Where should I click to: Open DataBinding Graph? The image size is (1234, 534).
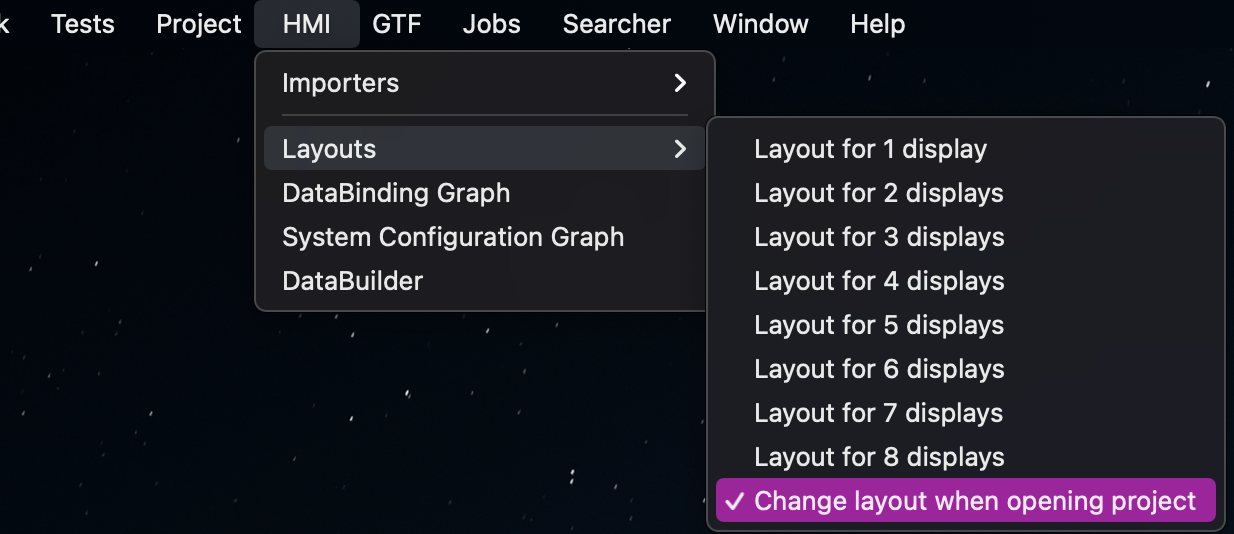(485, 193)
